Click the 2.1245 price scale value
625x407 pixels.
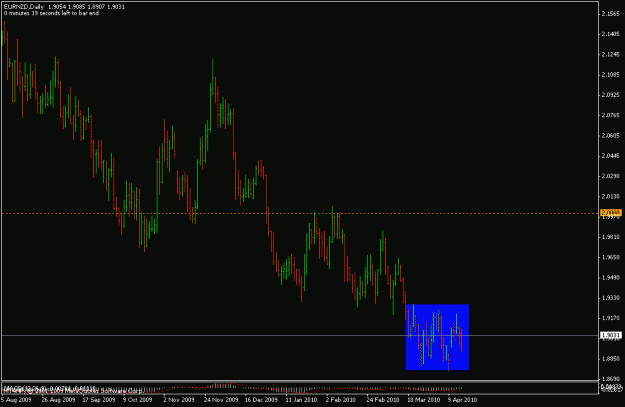(x=611, y=55)
